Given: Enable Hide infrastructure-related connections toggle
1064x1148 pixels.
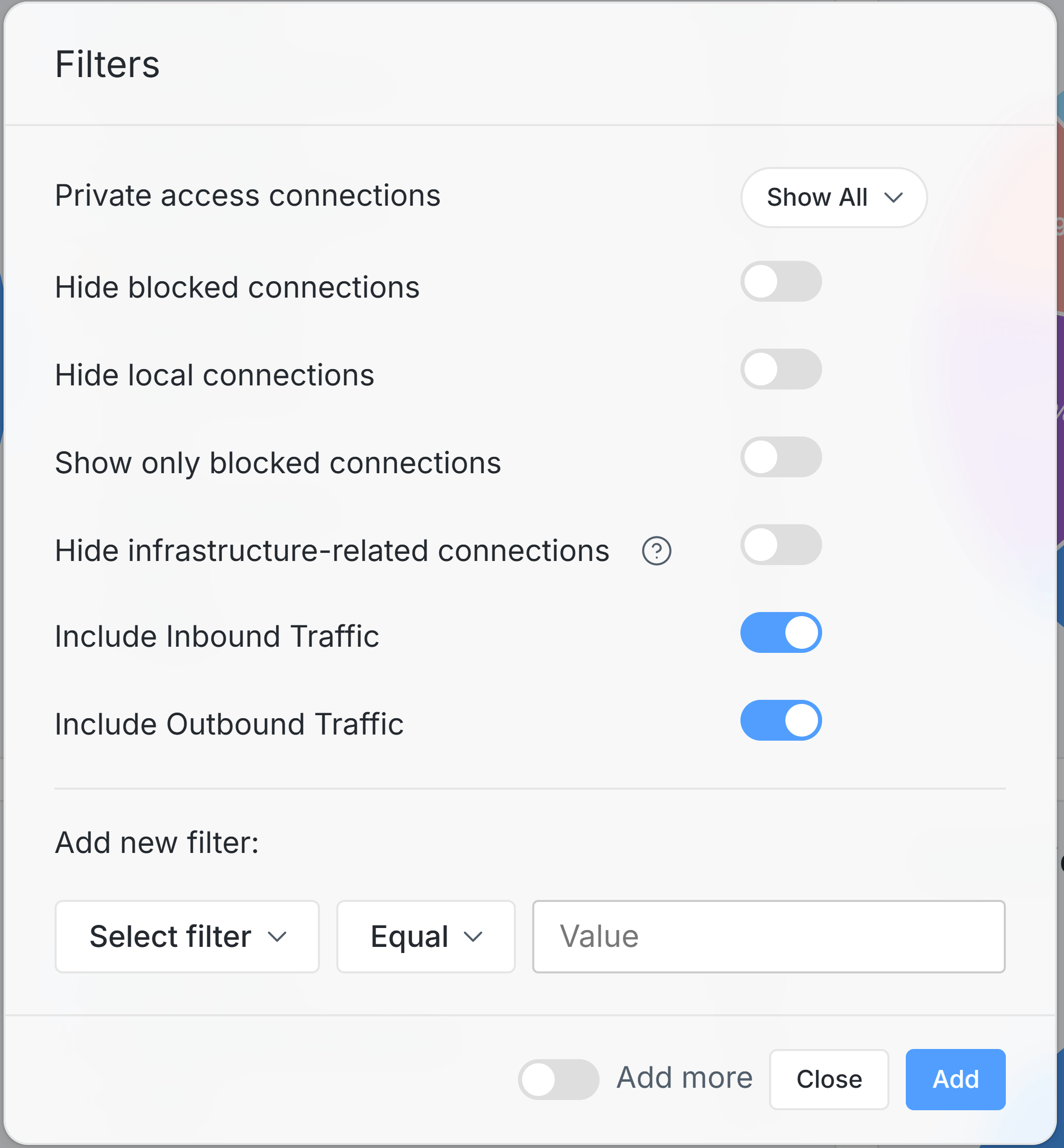Looking at the screenshot, I should pos(780,545).
